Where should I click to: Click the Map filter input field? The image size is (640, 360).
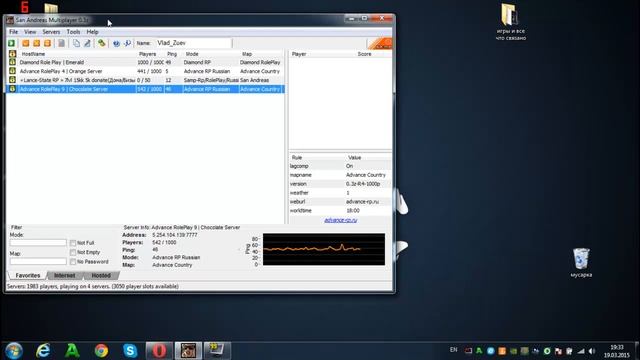(38, 261)
